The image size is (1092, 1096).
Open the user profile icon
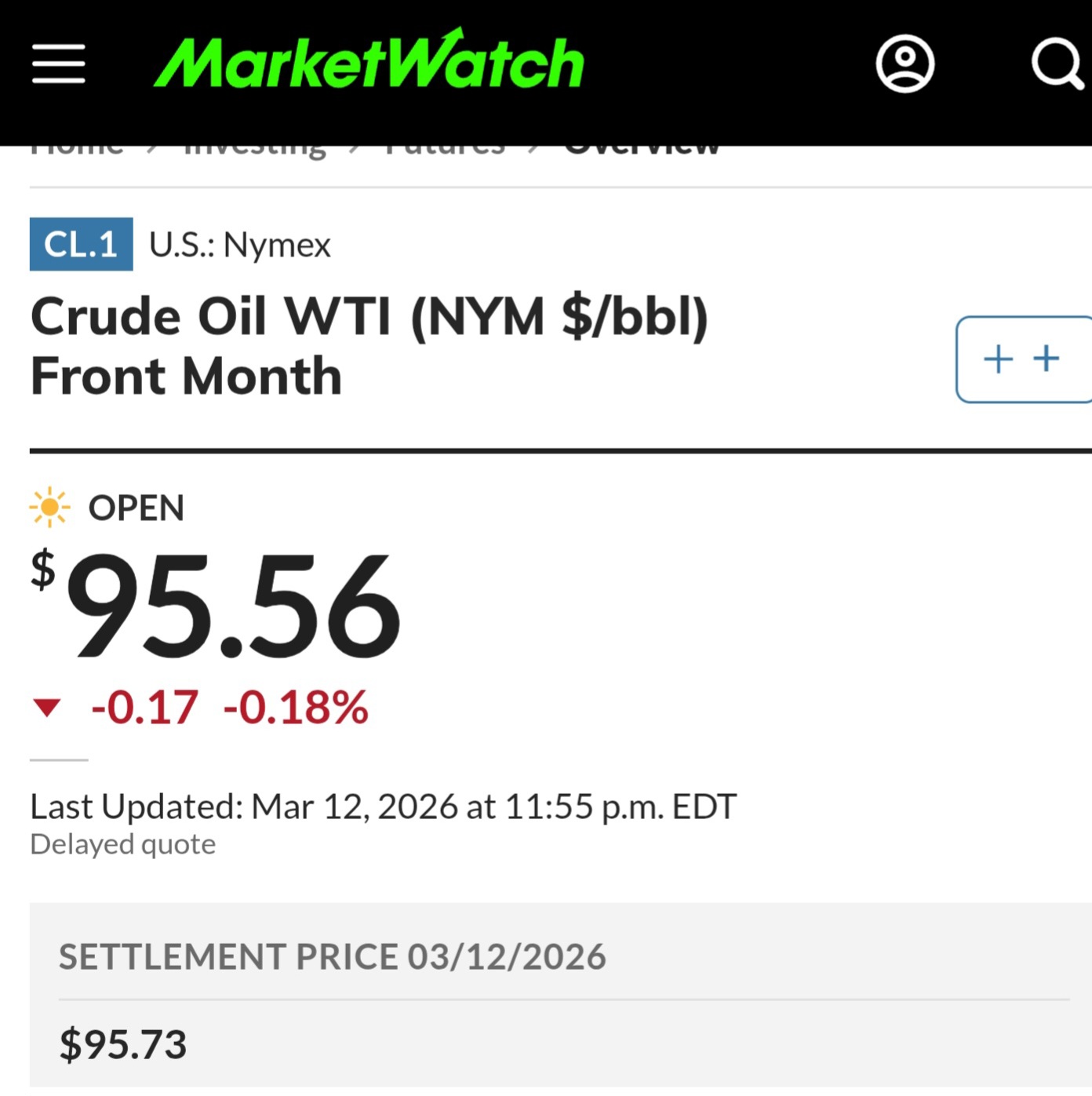905,64
